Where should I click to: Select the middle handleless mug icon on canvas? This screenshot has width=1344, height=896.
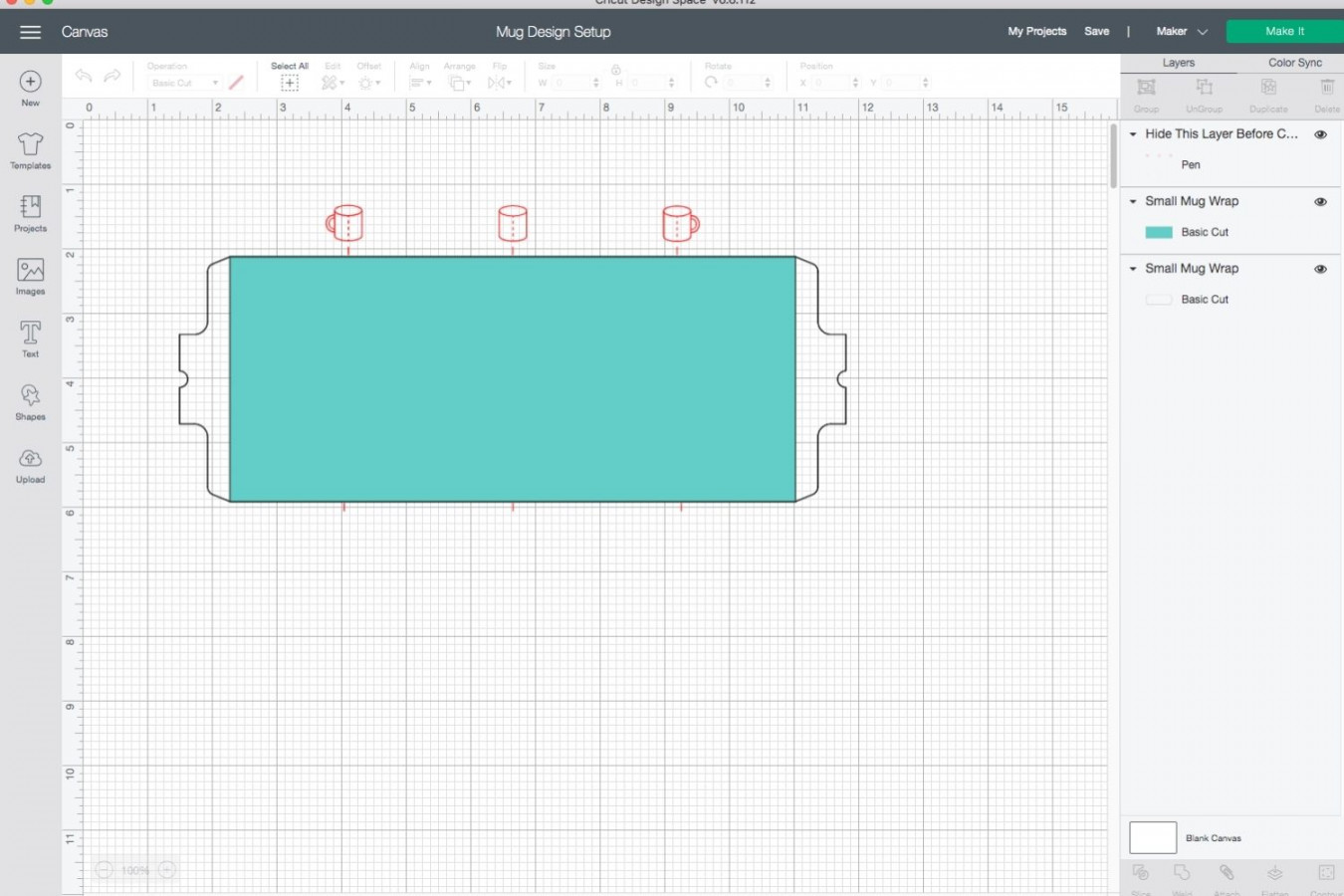(x=512, y=223)
